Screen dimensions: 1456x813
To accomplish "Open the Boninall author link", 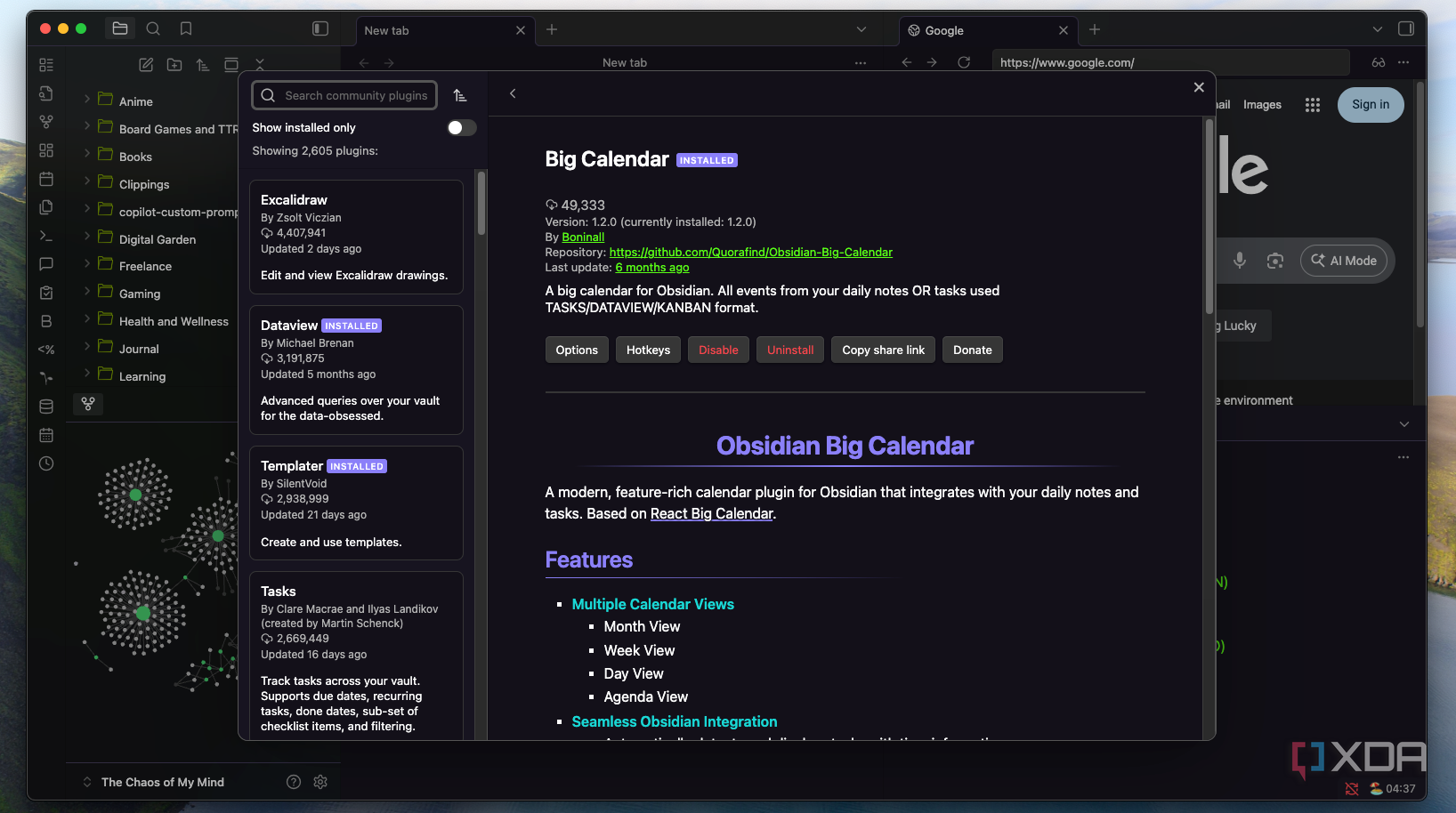I will point(583,237).
